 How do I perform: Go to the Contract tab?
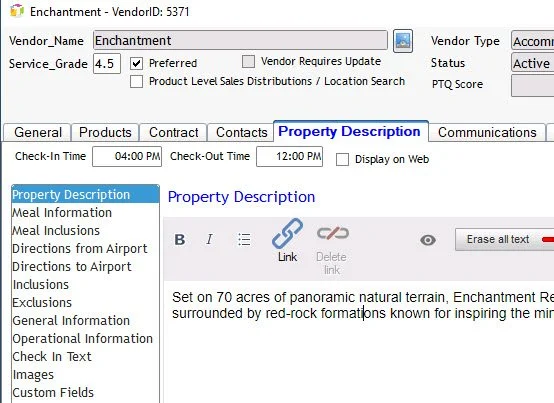[x=173, y=132]
